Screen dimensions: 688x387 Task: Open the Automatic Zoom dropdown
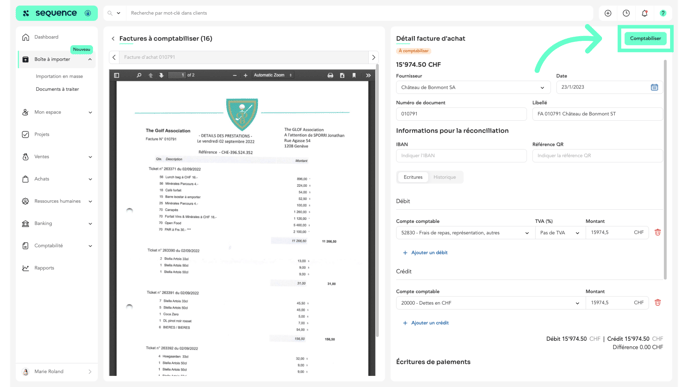(x=273, y=75)
